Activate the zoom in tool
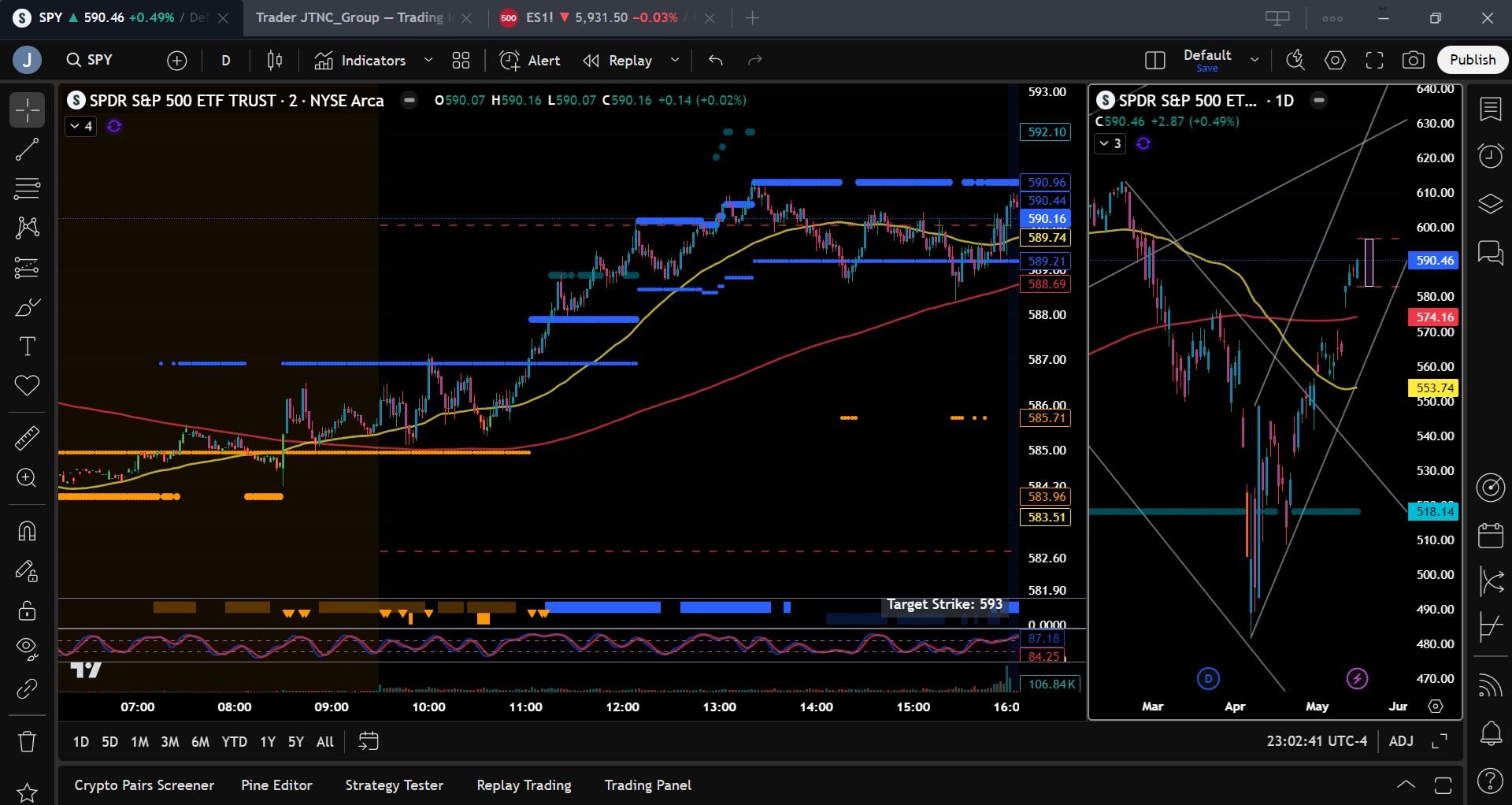Image resolution: width=1512 pixels, height=805 pixels. (27, 478)
